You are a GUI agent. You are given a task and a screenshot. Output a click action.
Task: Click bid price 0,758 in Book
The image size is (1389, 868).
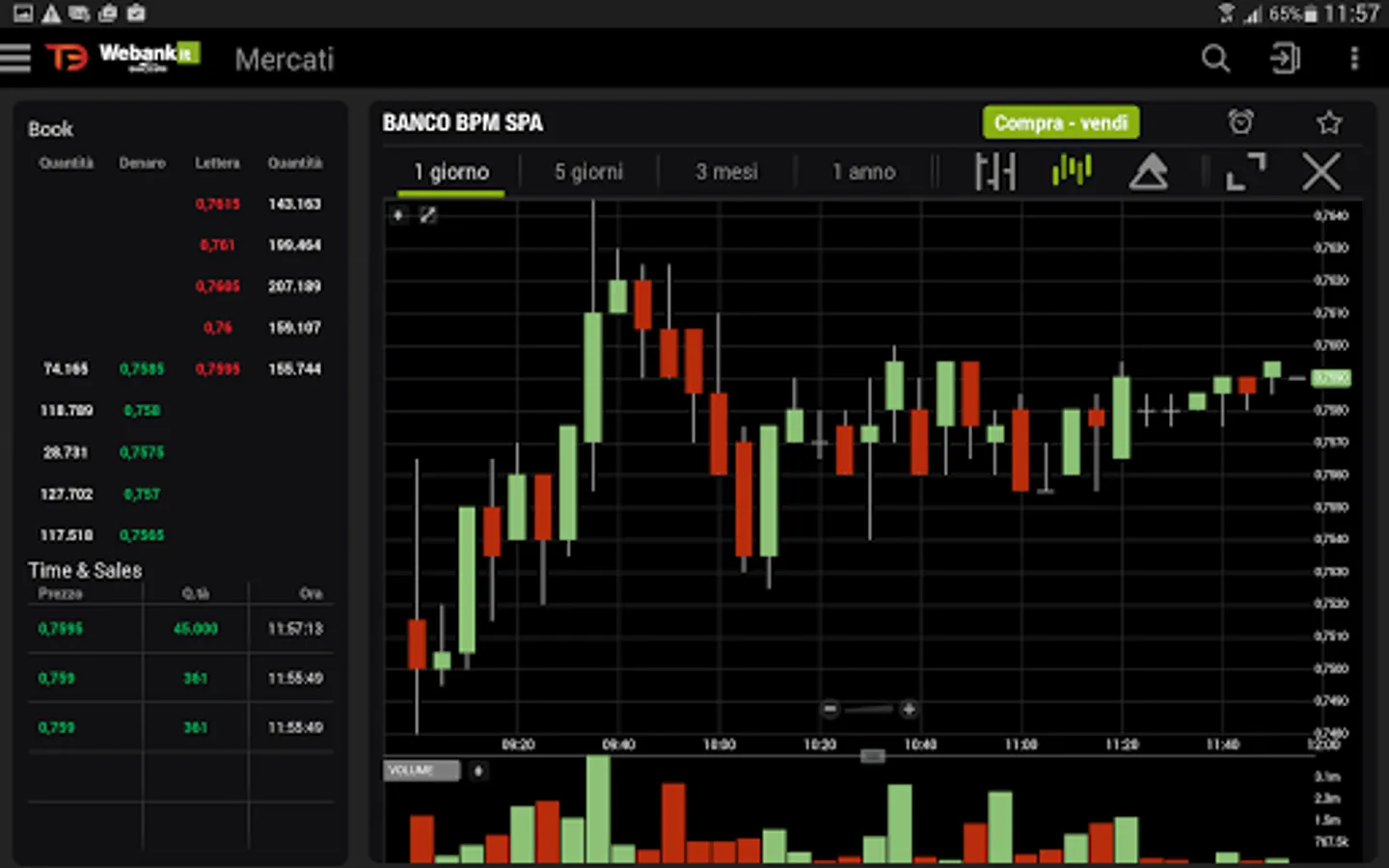[x=142, y=411]
